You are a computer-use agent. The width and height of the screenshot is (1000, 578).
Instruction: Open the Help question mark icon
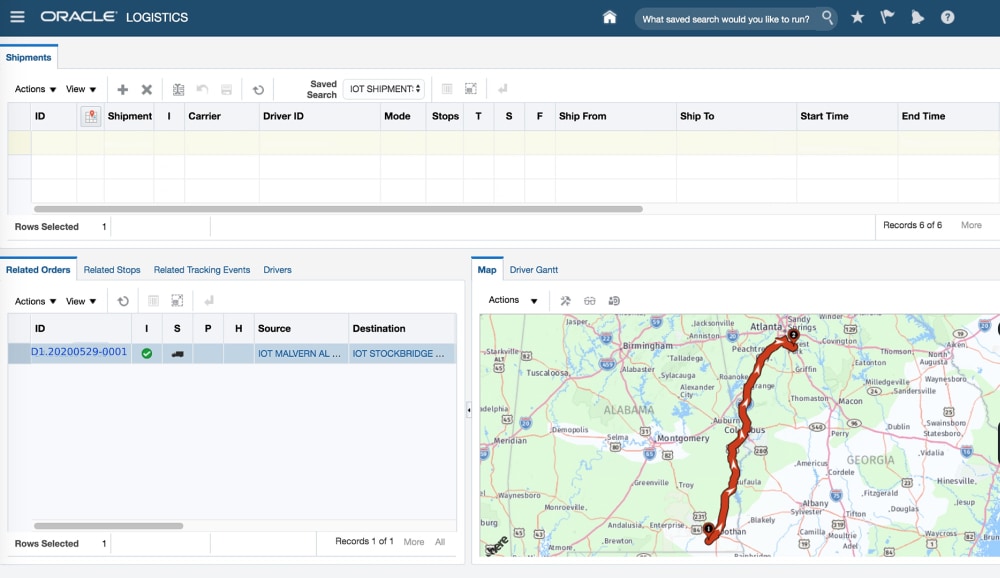(x=948, y=17)
